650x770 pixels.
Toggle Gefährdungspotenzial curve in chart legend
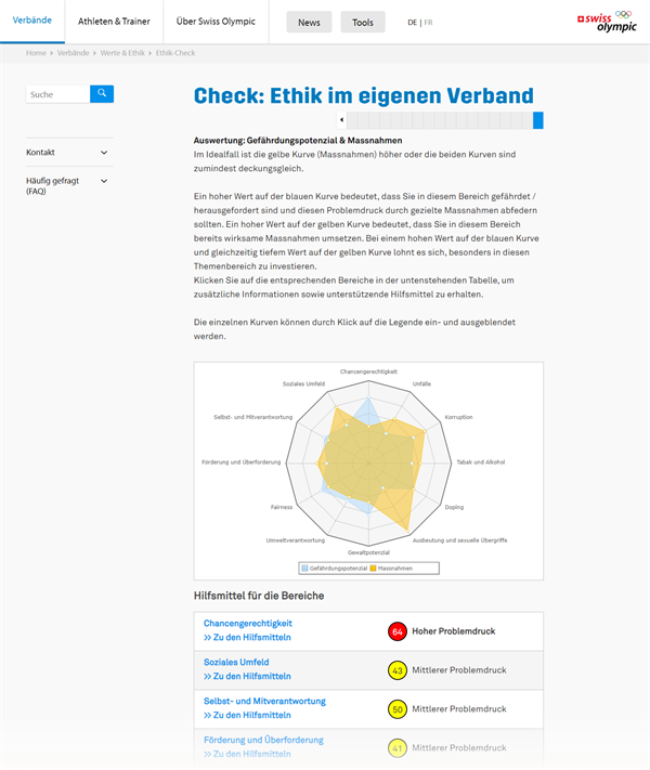(334, 568)
